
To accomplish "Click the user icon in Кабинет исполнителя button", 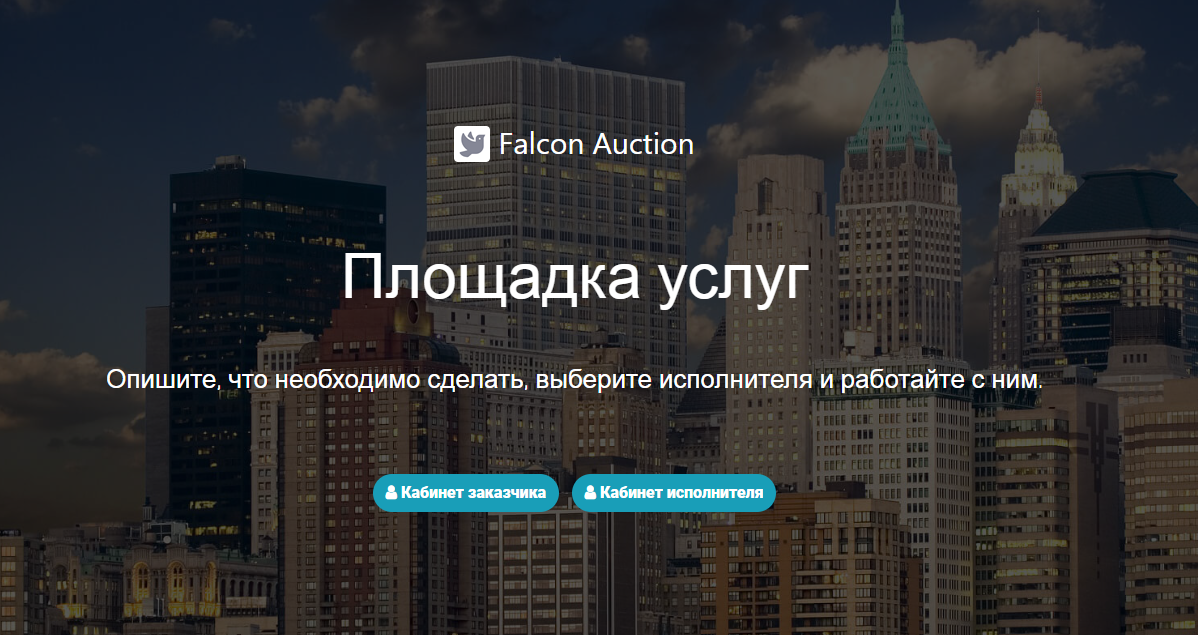I will 590,493.
